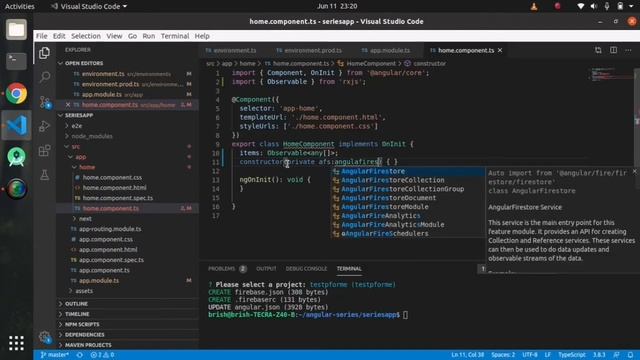640x360 pixels.
Task: Open the Run and Debug view
Action: [x=44, y=126]
